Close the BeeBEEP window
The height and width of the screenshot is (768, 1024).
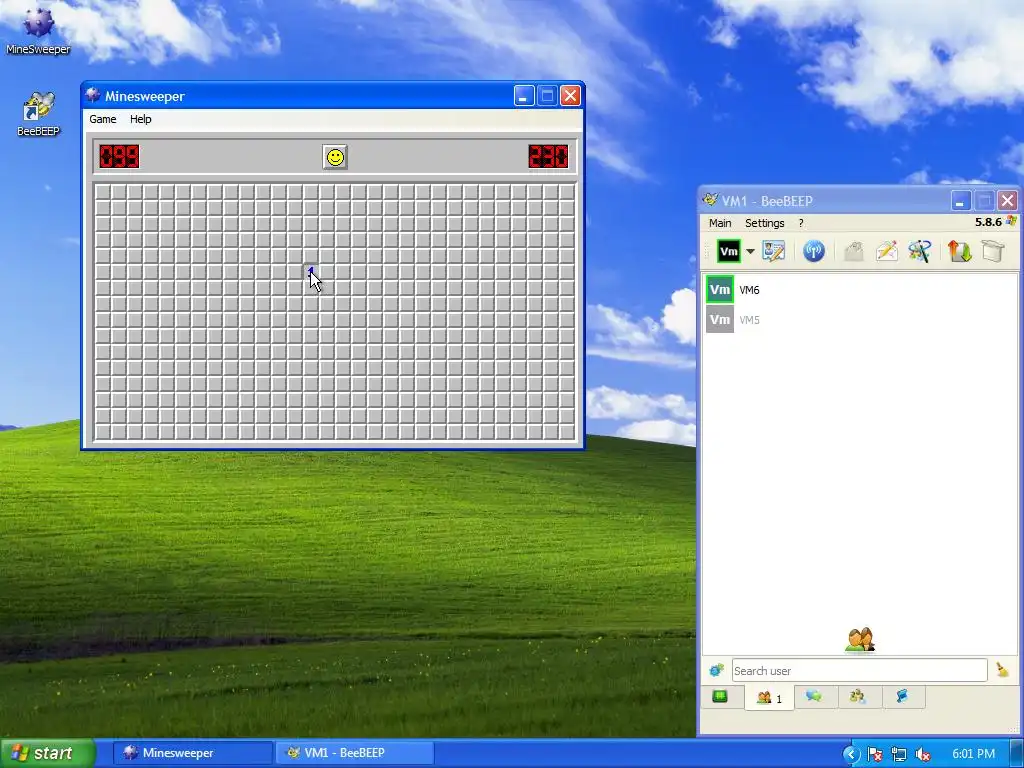tap(1008, 200)
